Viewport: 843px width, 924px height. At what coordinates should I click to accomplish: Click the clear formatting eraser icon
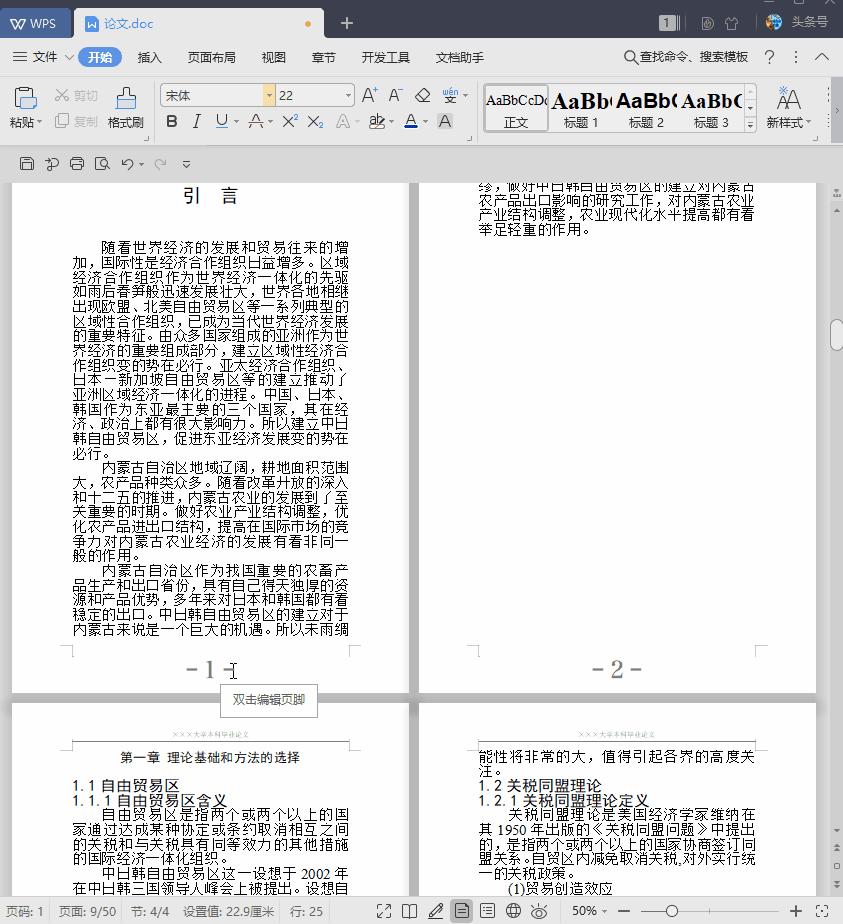[422, 95]
